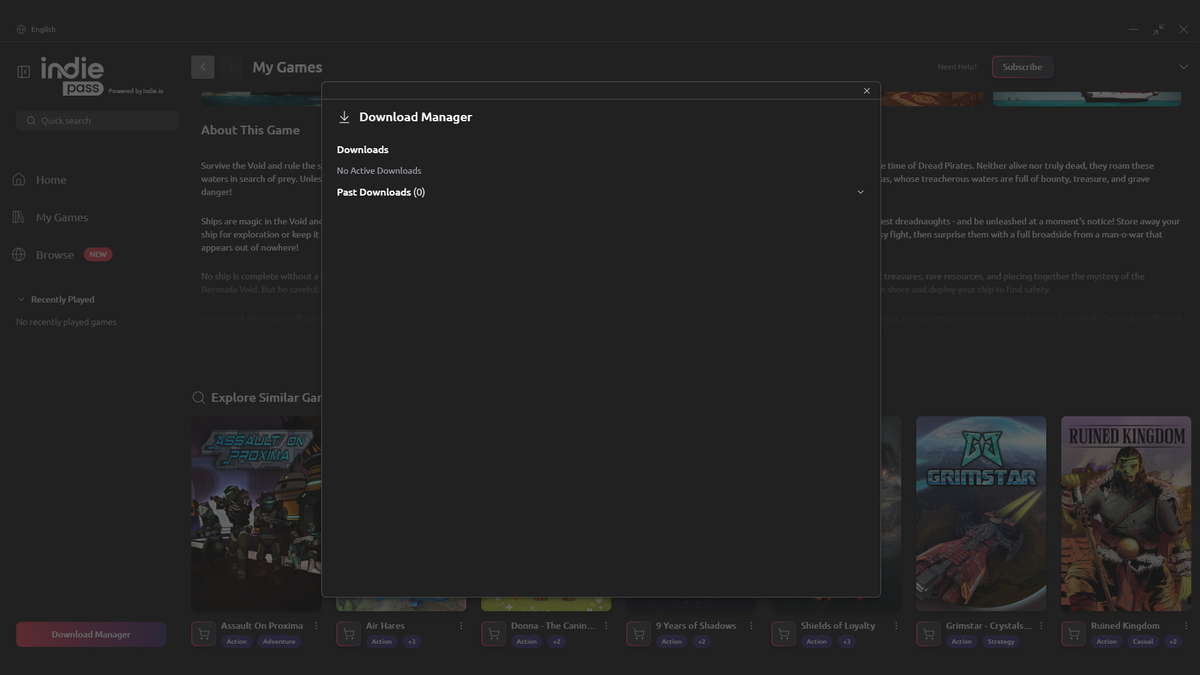The image size is (1200, 675).
Task: Restore down the application window
Action: [1158, 29]
